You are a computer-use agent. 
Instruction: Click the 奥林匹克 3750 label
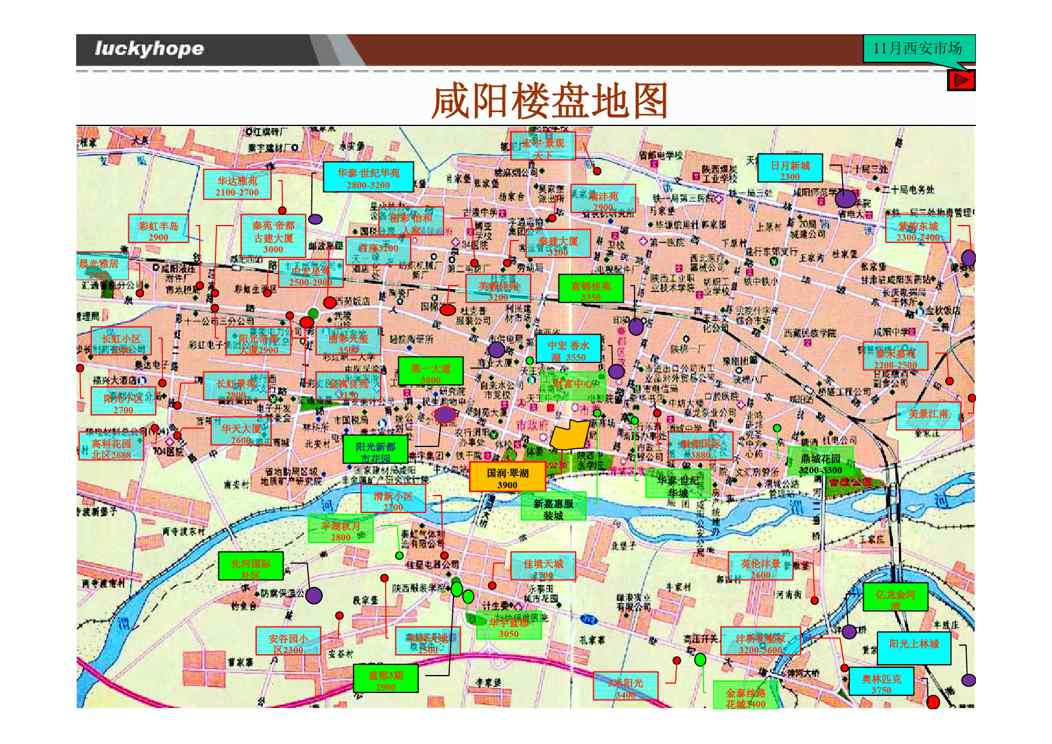pos(880,683)
